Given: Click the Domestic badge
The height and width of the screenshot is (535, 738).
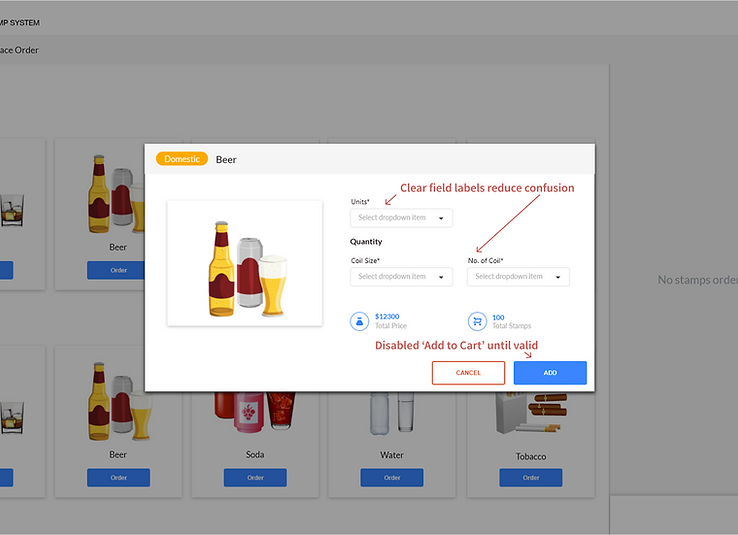Looking at the screenshot, I should tap(182, 159).
